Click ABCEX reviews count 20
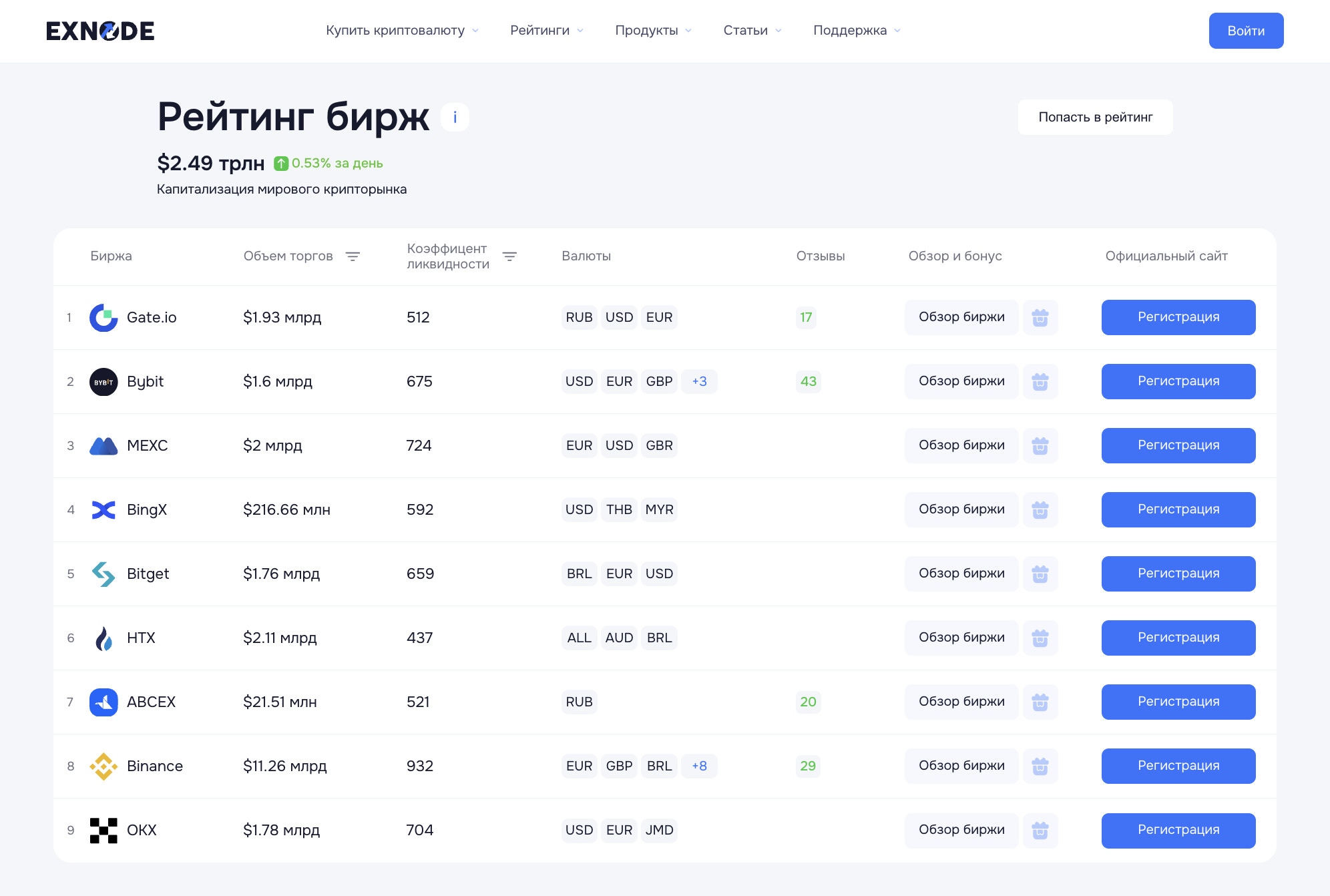Image resolution: width=1330 pixels, height=896 pixels. (x=808, y=702)
